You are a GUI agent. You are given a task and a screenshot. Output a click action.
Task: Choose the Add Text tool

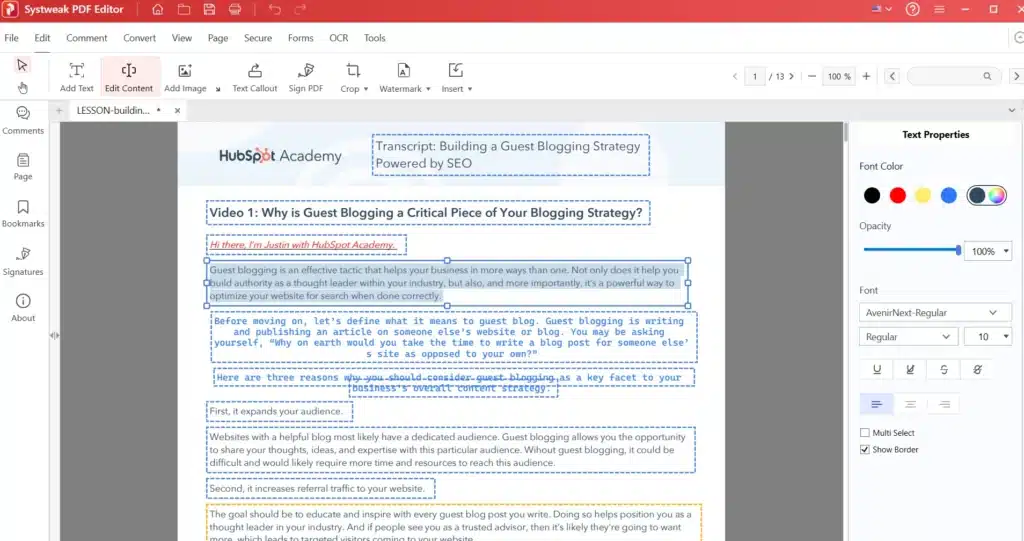(x=76, y=77)
